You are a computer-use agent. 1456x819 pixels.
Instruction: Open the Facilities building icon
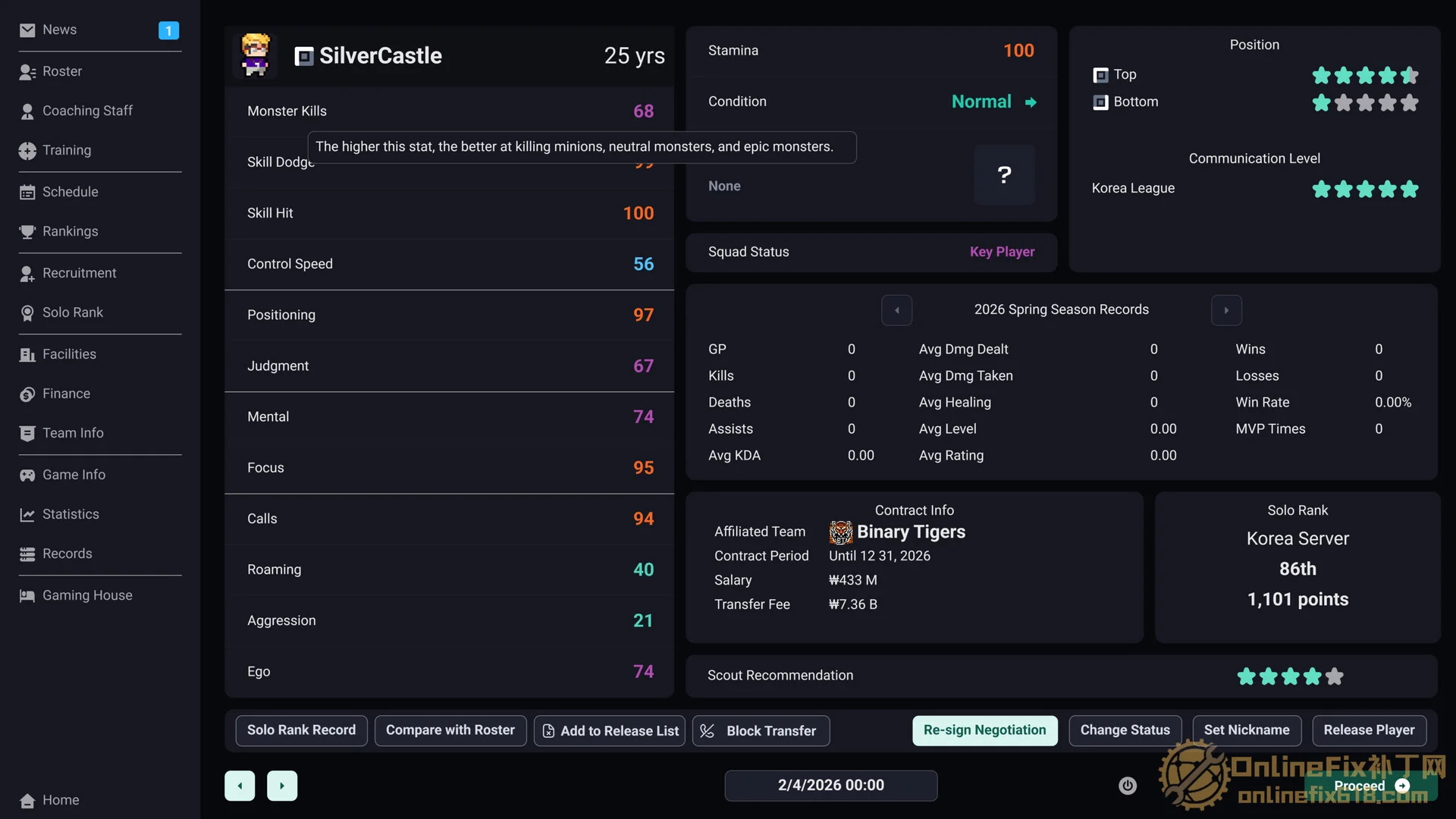[27, 355]
